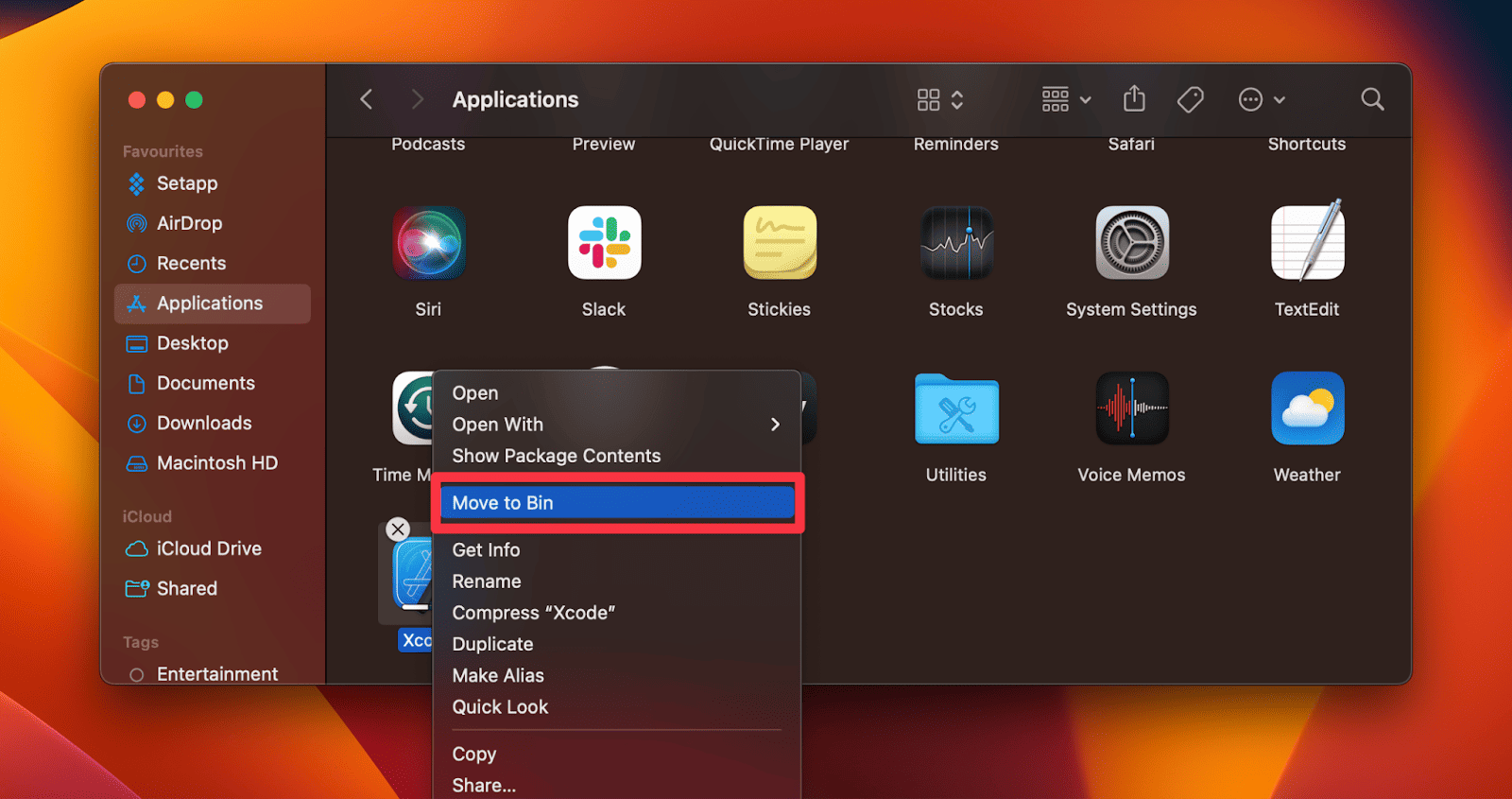
Task: Choose Rename in context menu
Action: 616,582
